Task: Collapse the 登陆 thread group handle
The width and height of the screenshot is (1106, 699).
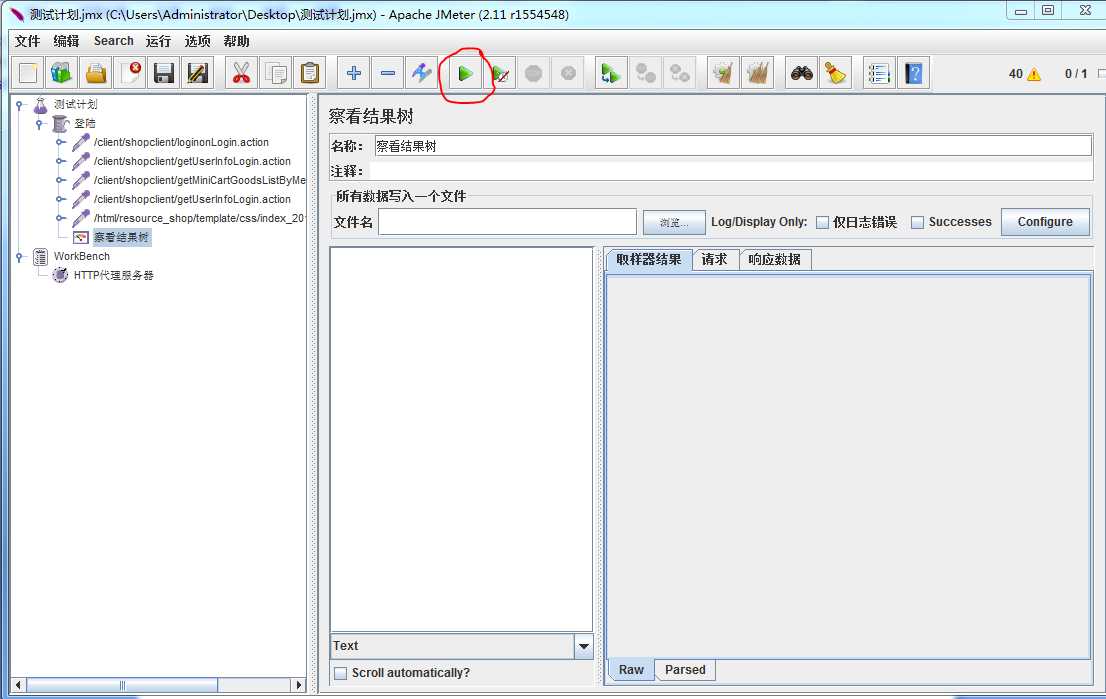Action: 40,124
